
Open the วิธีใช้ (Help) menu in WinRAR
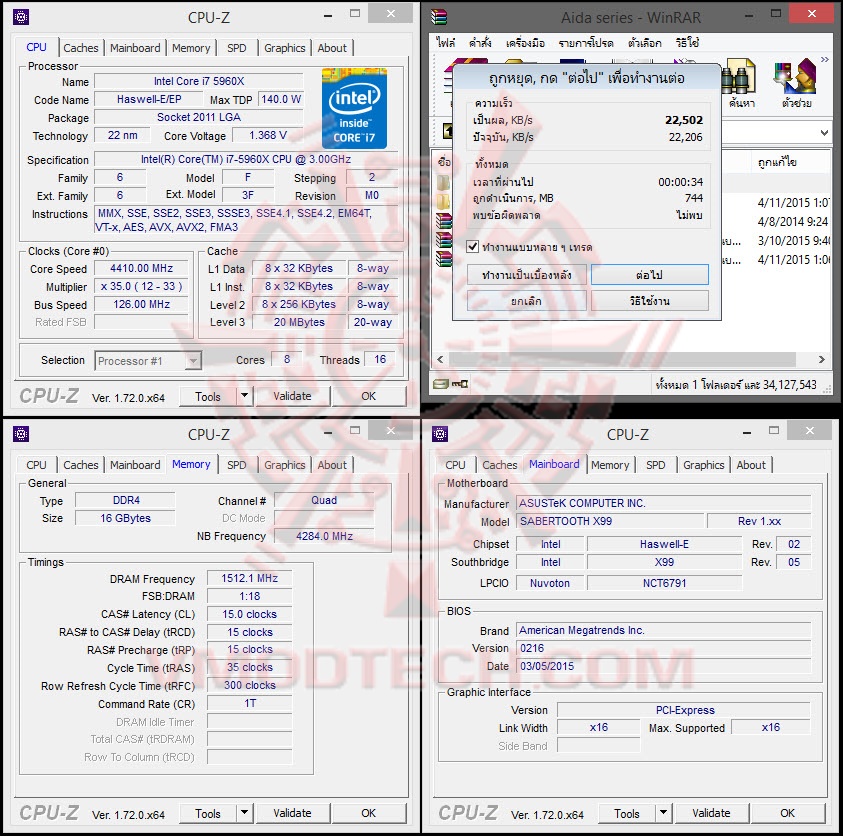click(x=687, y=42)
